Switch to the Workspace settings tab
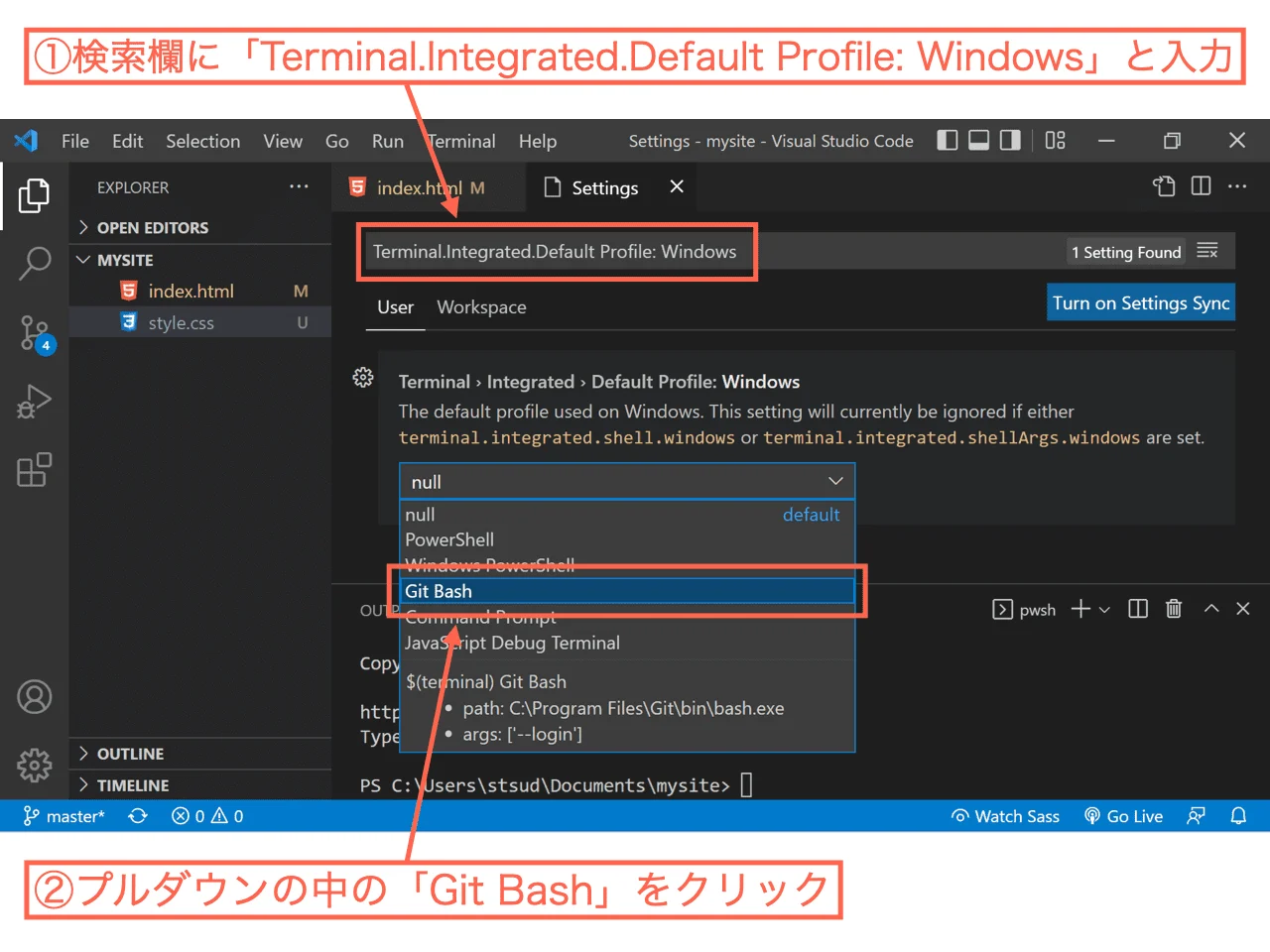The width and height of the screenshot is (1270, 952). pyautogui.click(x=481, y=307)
